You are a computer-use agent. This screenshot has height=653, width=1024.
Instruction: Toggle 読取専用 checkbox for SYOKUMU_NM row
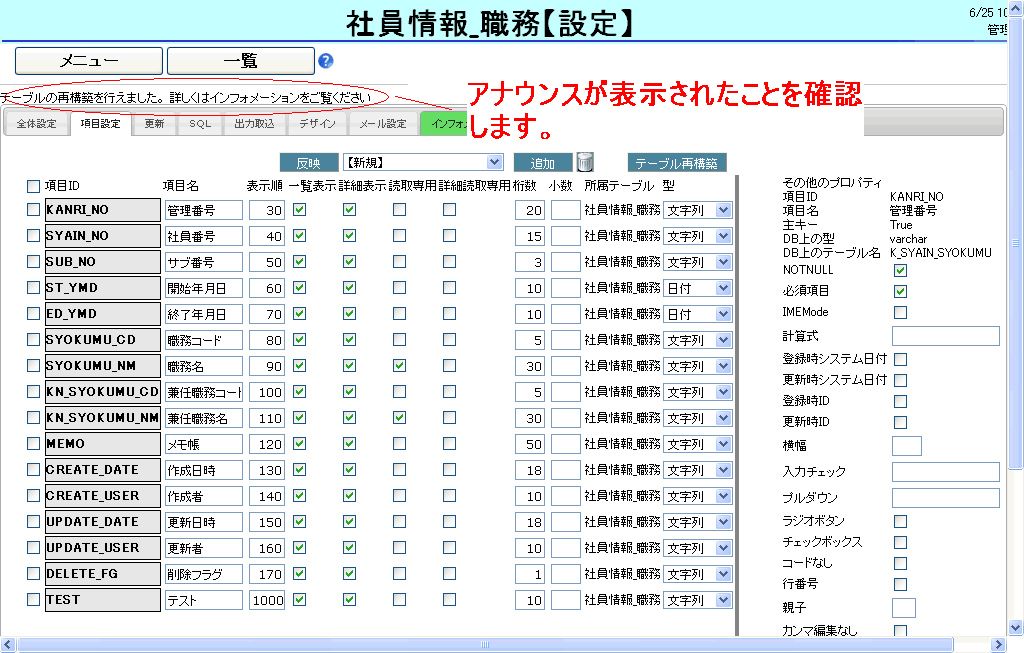[399, 366]
